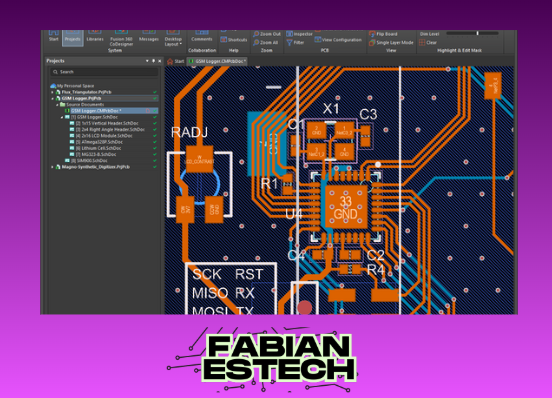Open the Comments panel button

coord(202,36)
